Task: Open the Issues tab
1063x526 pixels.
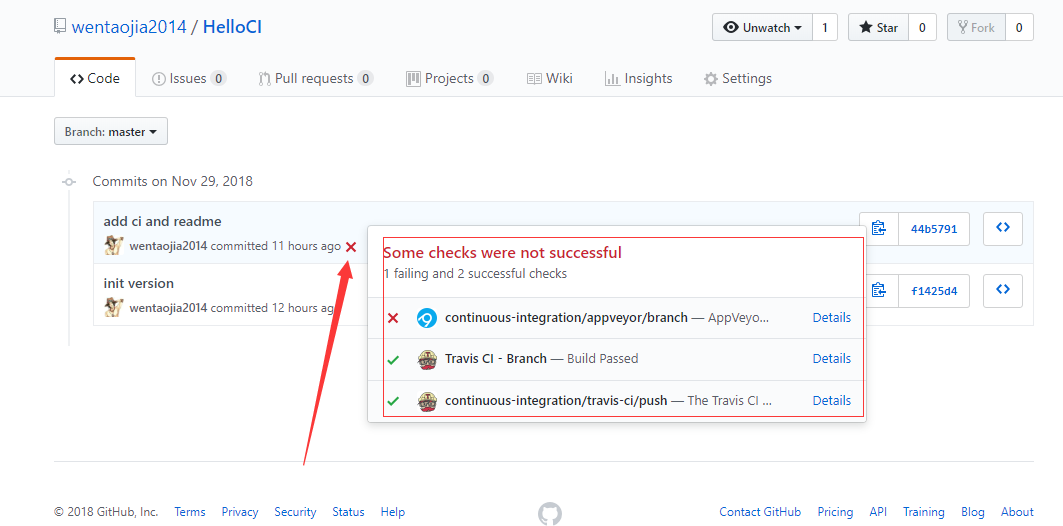Action: point(188,79)
